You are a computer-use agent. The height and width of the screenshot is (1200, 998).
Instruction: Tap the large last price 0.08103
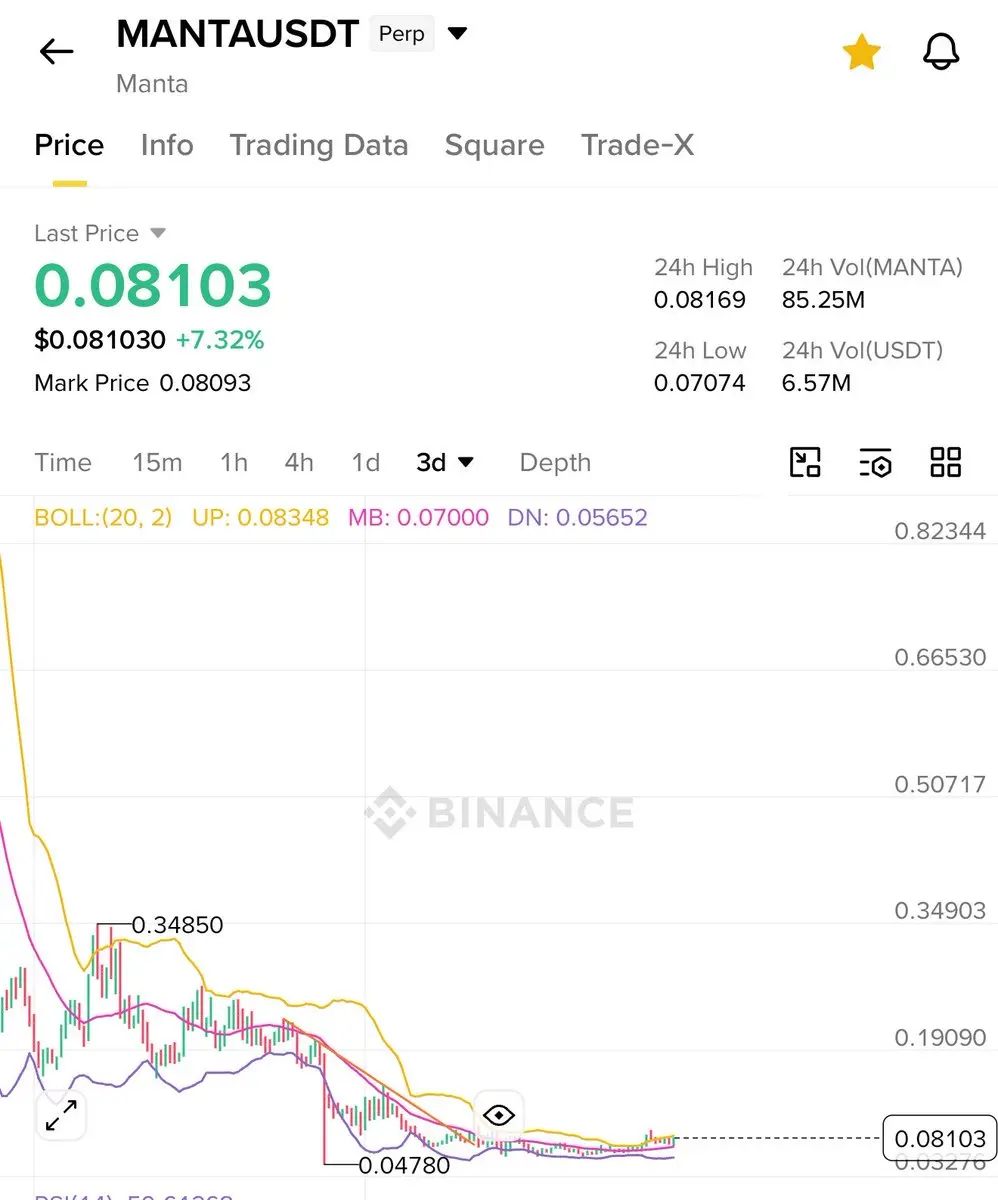click(153, 285)
